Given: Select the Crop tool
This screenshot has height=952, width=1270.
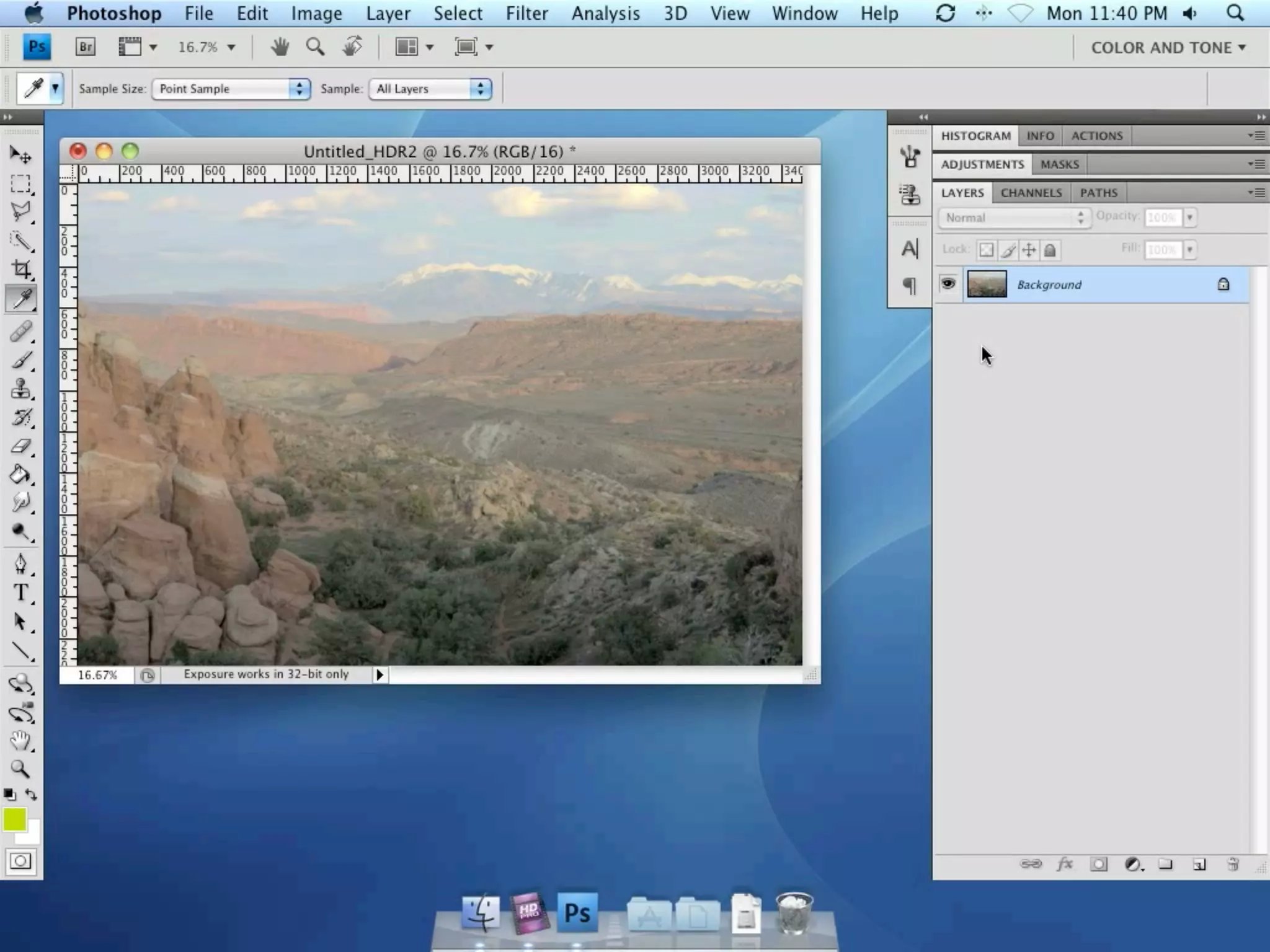Looking at the screenshot, I should coord(21,269).
